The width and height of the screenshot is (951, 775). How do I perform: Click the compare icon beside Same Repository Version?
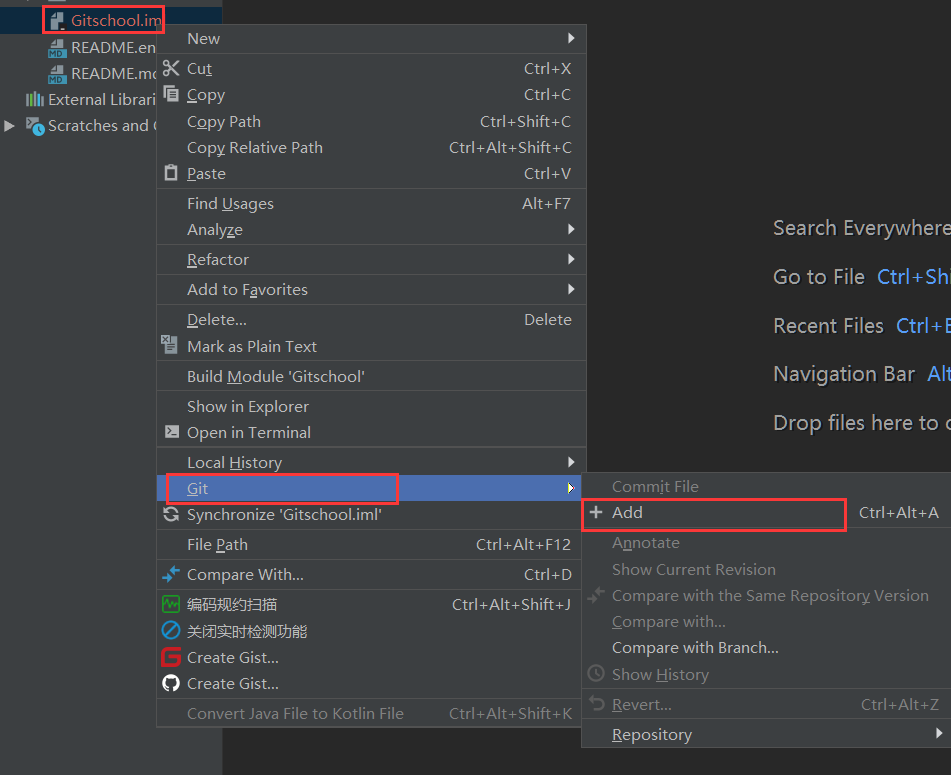(x=596, y=595)
